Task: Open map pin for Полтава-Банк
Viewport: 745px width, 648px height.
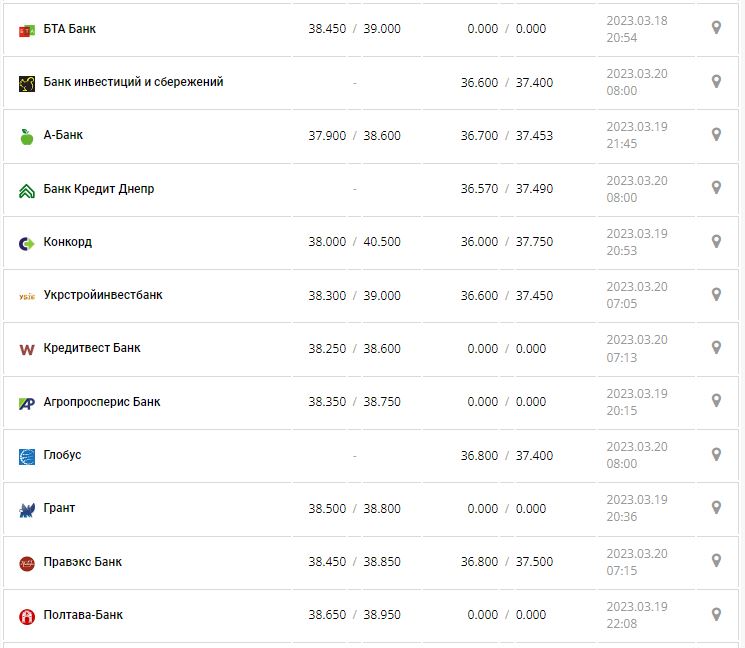Action: click(x=716, y=614)
